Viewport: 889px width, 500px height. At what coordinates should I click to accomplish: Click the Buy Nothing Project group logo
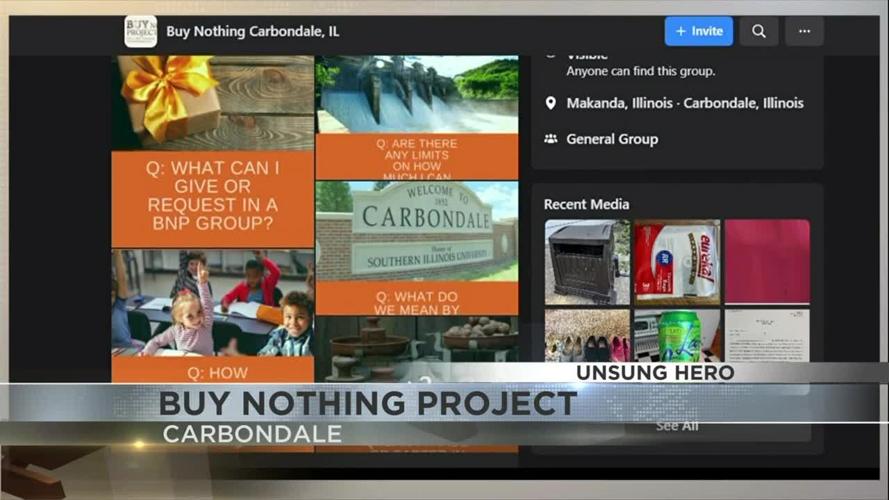point(141,31)
